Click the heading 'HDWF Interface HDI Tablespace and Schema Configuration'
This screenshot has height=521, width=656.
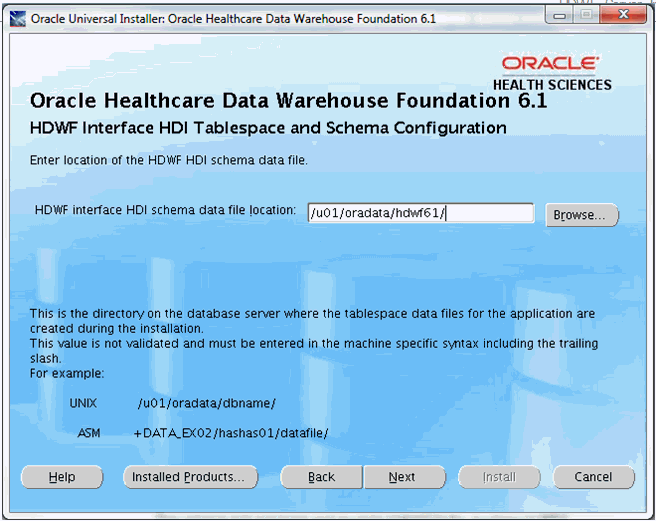coord(268,128)
